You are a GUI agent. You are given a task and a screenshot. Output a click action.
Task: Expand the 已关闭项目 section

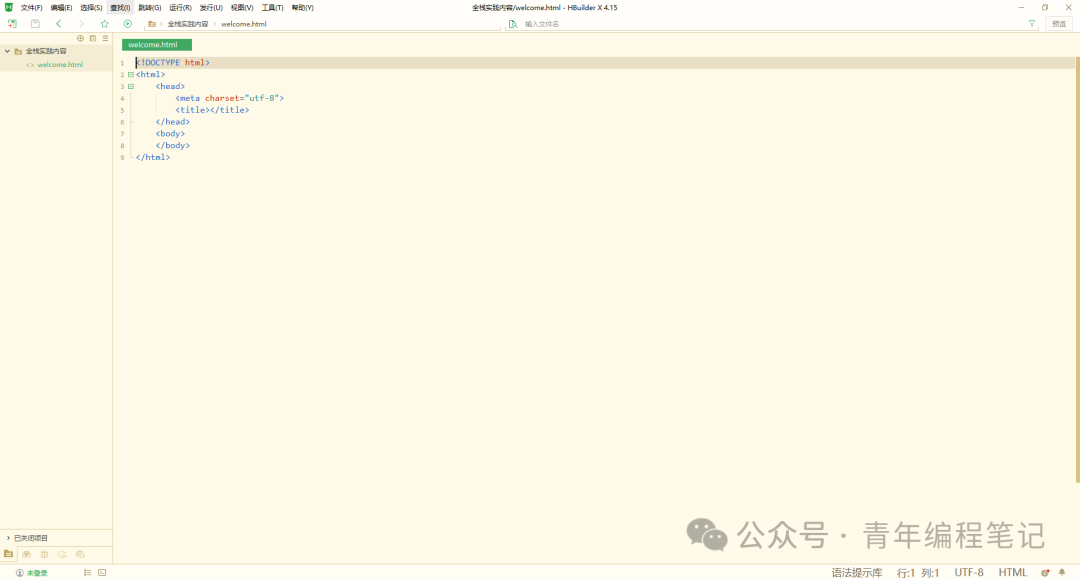8,538
